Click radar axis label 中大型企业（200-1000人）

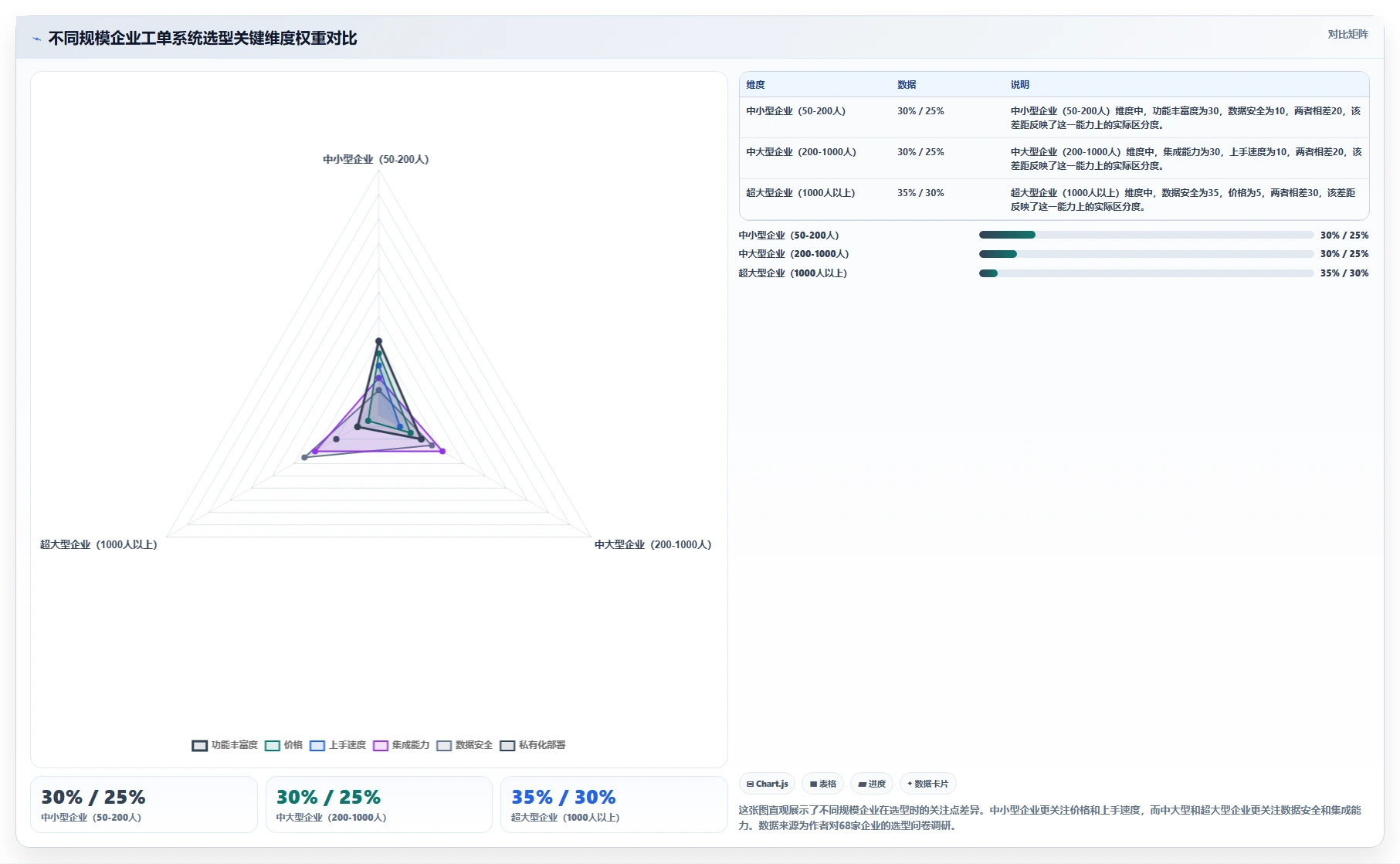click(x=653, y=544)
